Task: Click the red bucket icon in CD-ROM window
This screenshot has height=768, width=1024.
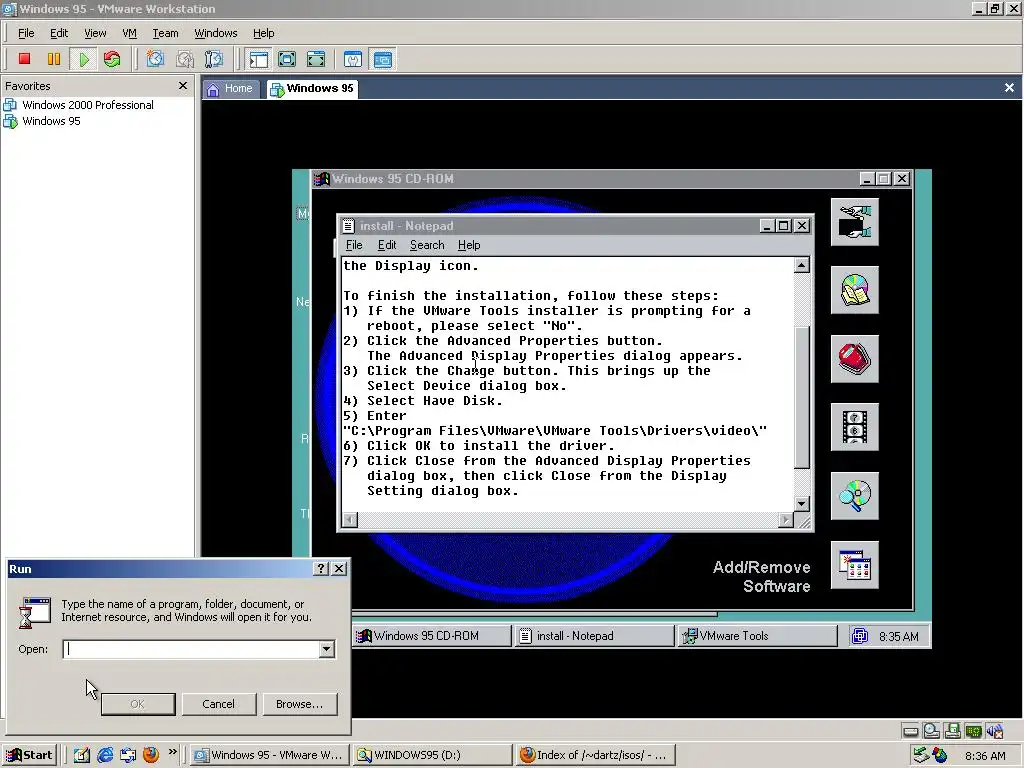Action: [854, 359]
